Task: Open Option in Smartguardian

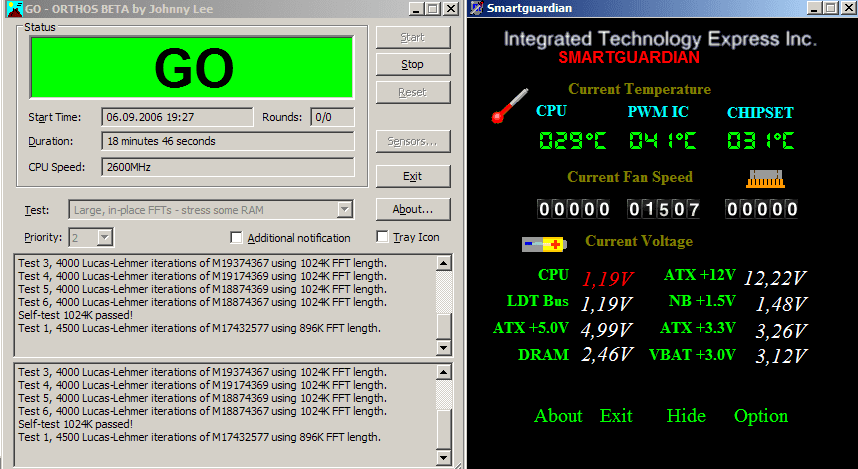Action: point(761,417)
